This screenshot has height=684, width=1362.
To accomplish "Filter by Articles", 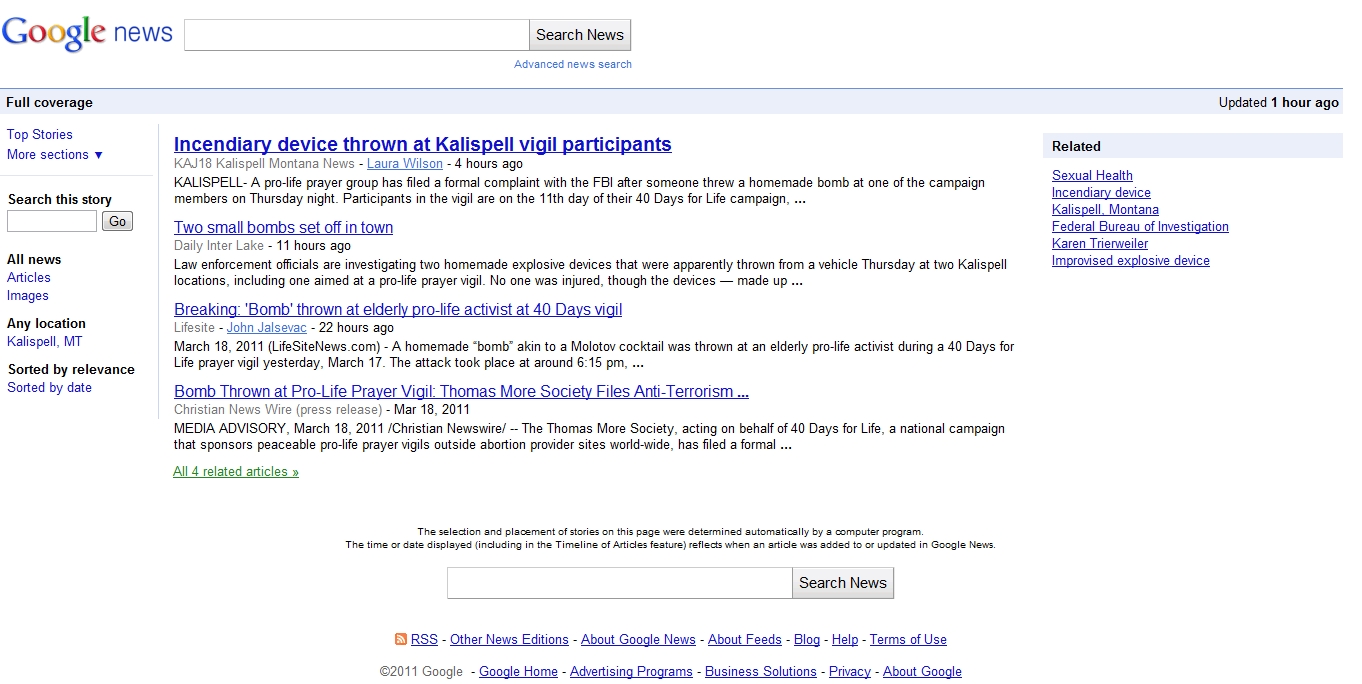I will (x=29, y=277).
